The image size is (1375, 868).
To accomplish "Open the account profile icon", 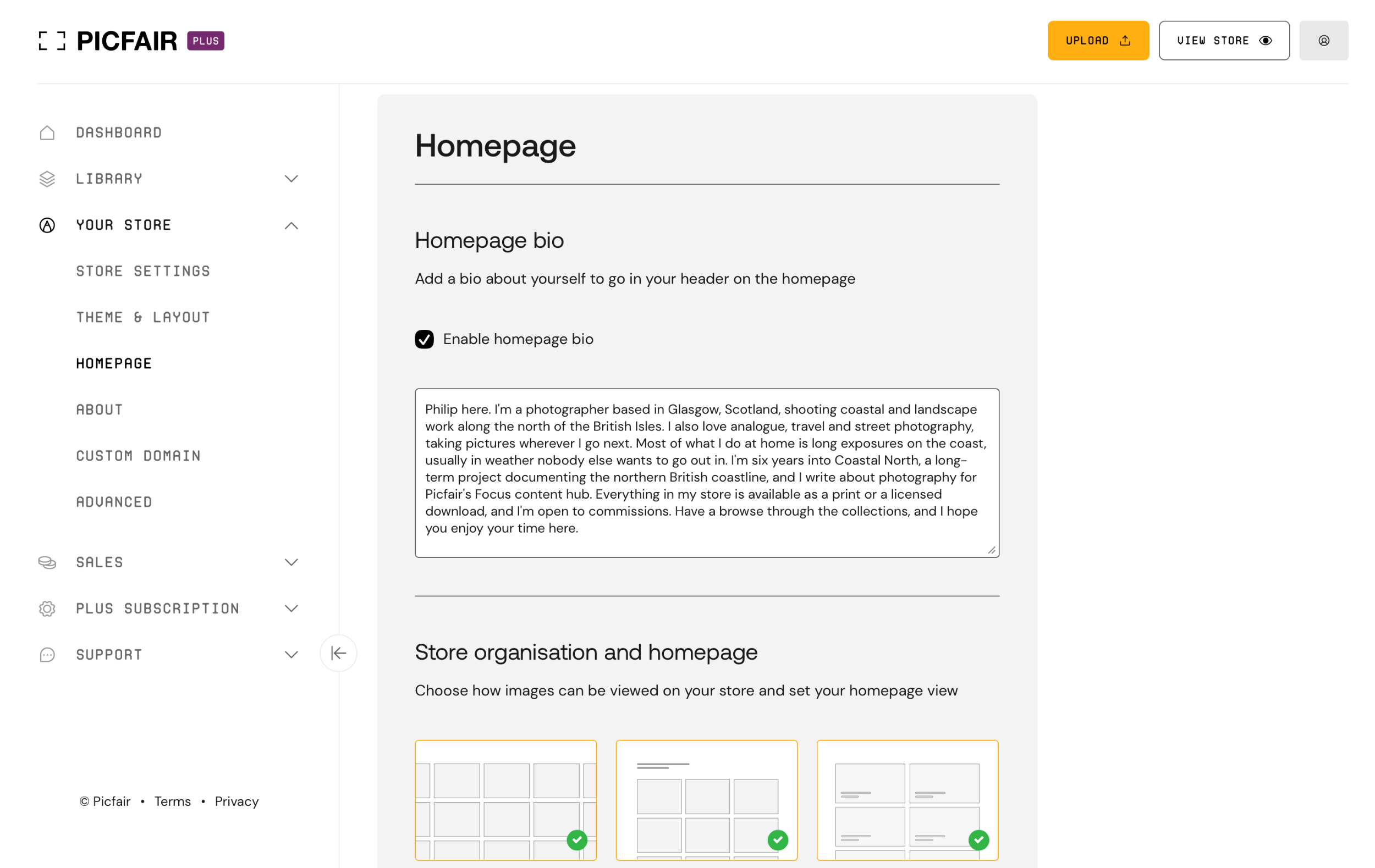I will [1324, 41].
